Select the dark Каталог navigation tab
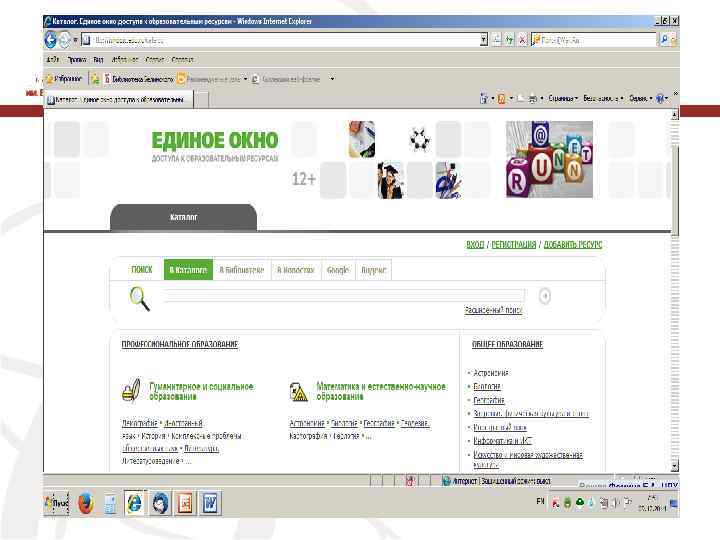 183,217
